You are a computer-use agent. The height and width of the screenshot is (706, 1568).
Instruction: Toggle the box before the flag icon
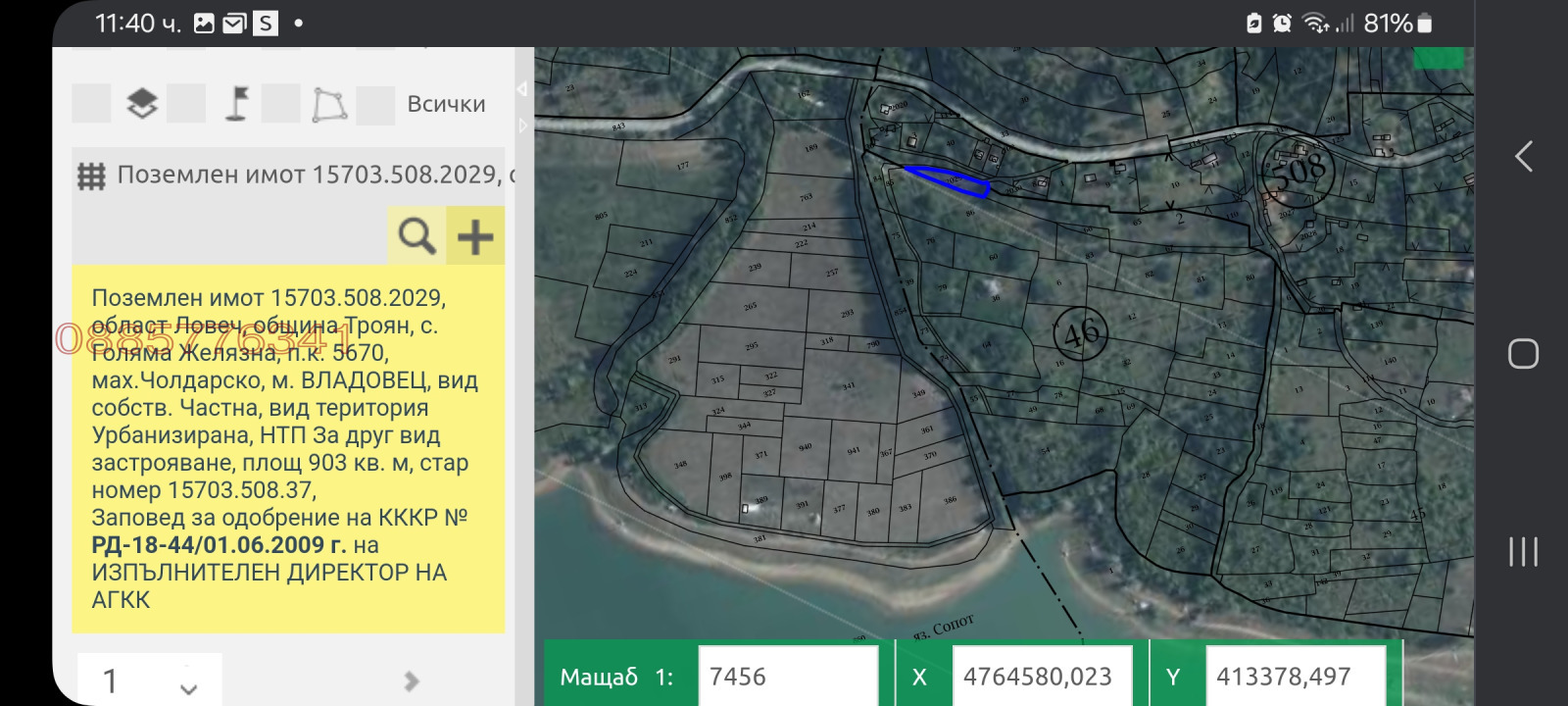click(186, 104)
